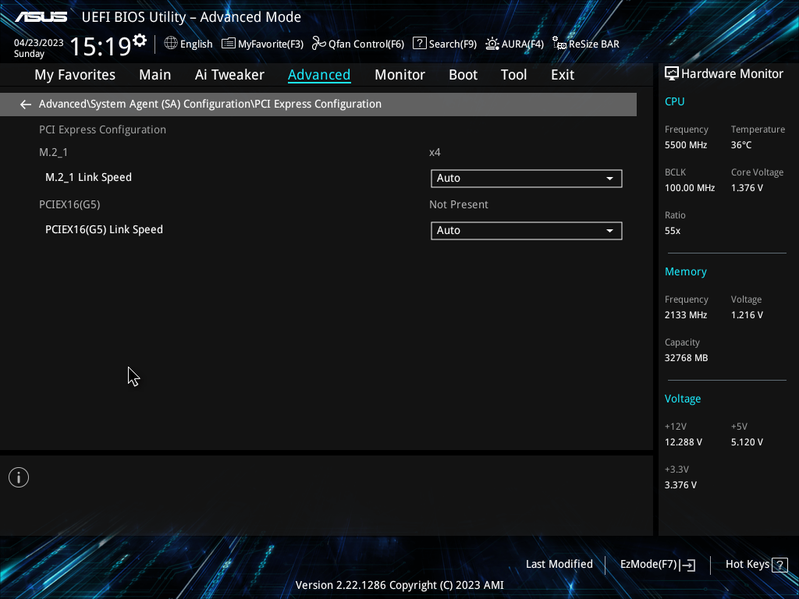Click the Hardware Monitor display icon
This screenshot has width=799, height=599.
672,74
